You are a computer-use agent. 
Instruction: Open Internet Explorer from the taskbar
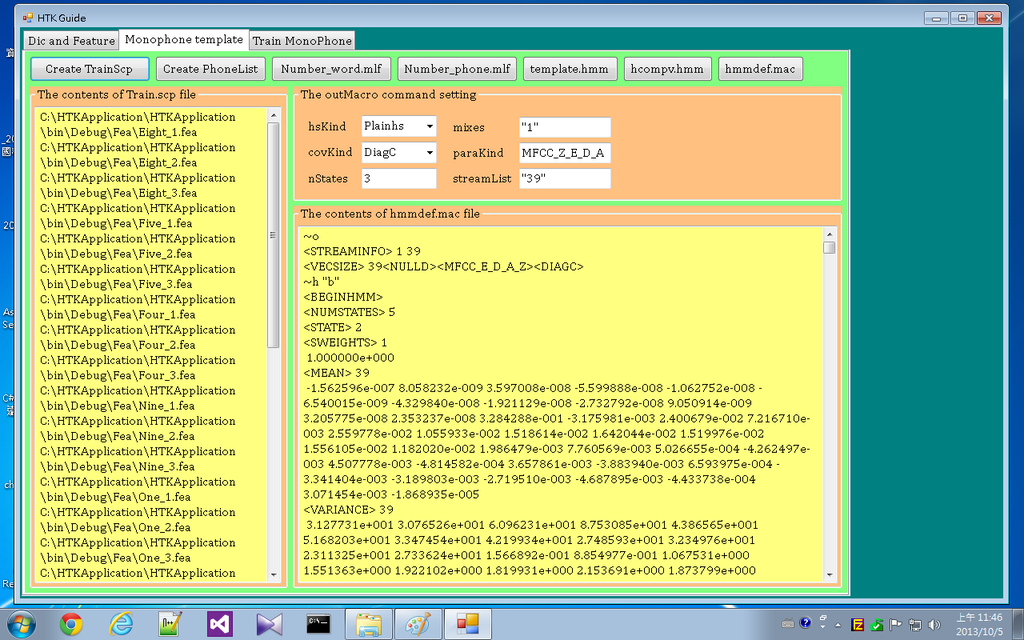tap(121, 624)
